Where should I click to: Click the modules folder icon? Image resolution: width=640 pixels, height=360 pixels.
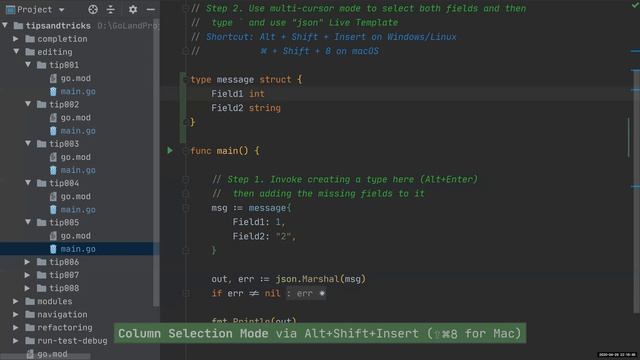click(30, 301)
